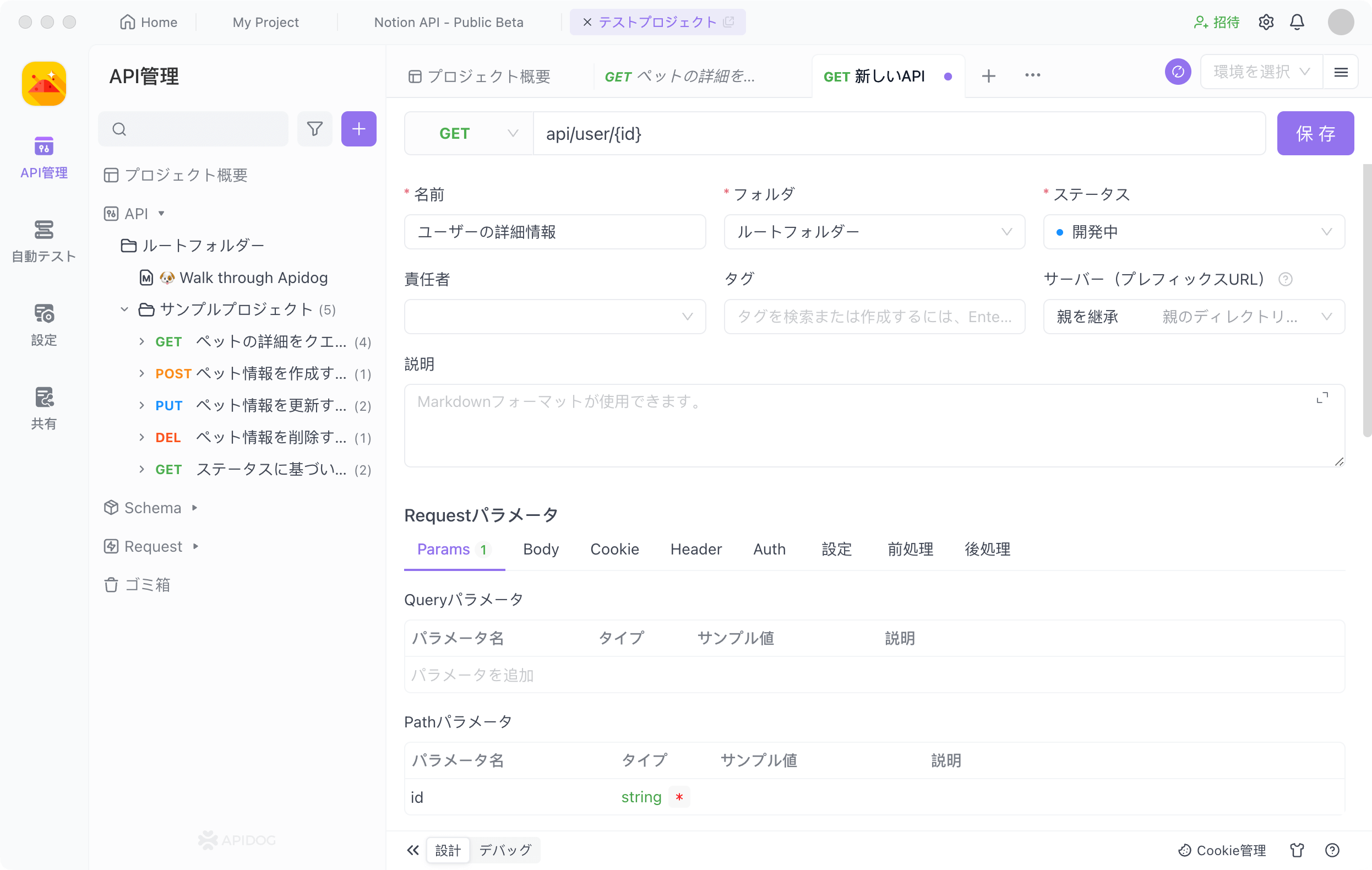This screenshot has height=870, width=1372.
Task: Switch to the Cookie tab
Action: [x=614, y=549]
